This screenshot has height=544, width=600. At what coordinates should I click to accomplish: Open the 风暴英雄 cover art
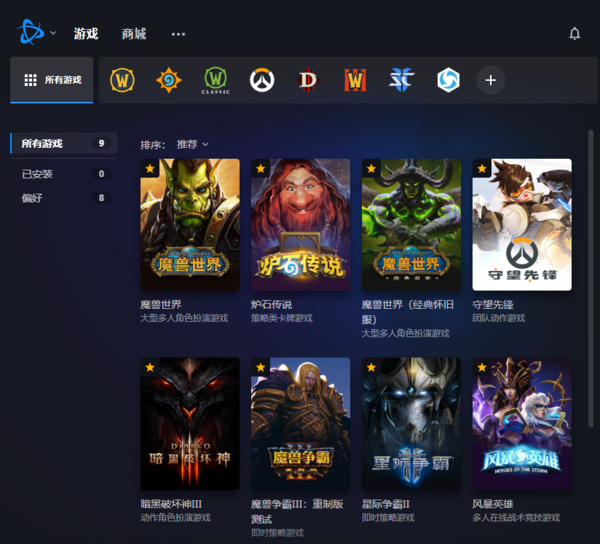click(x=522, y=423)
